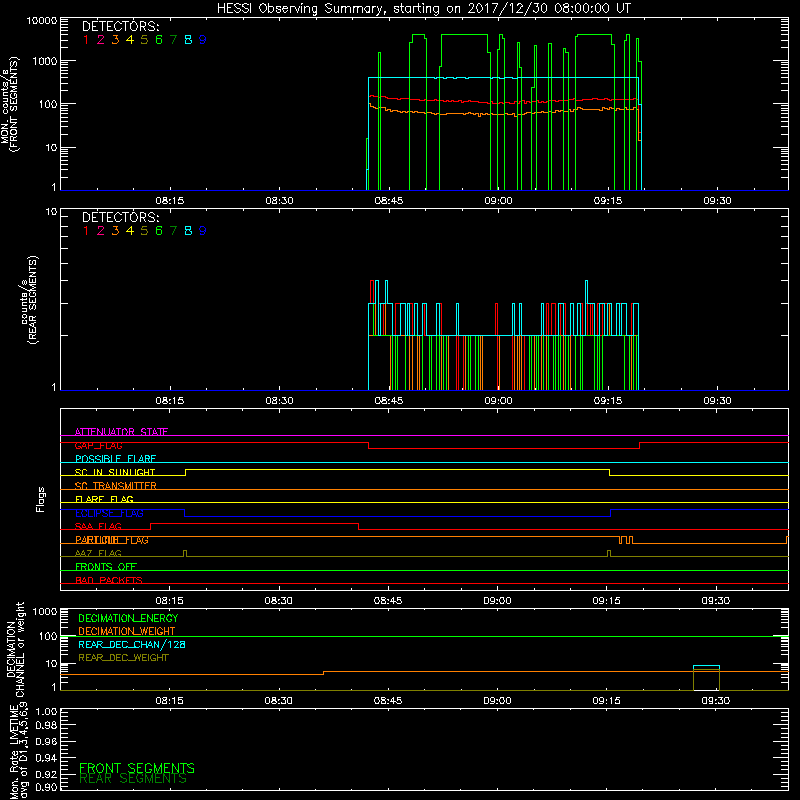The image size is (800, 800).
Task: Click the SC_TRANSMITTER flag label
Action: pyautogui.click(x=116, y=485)
